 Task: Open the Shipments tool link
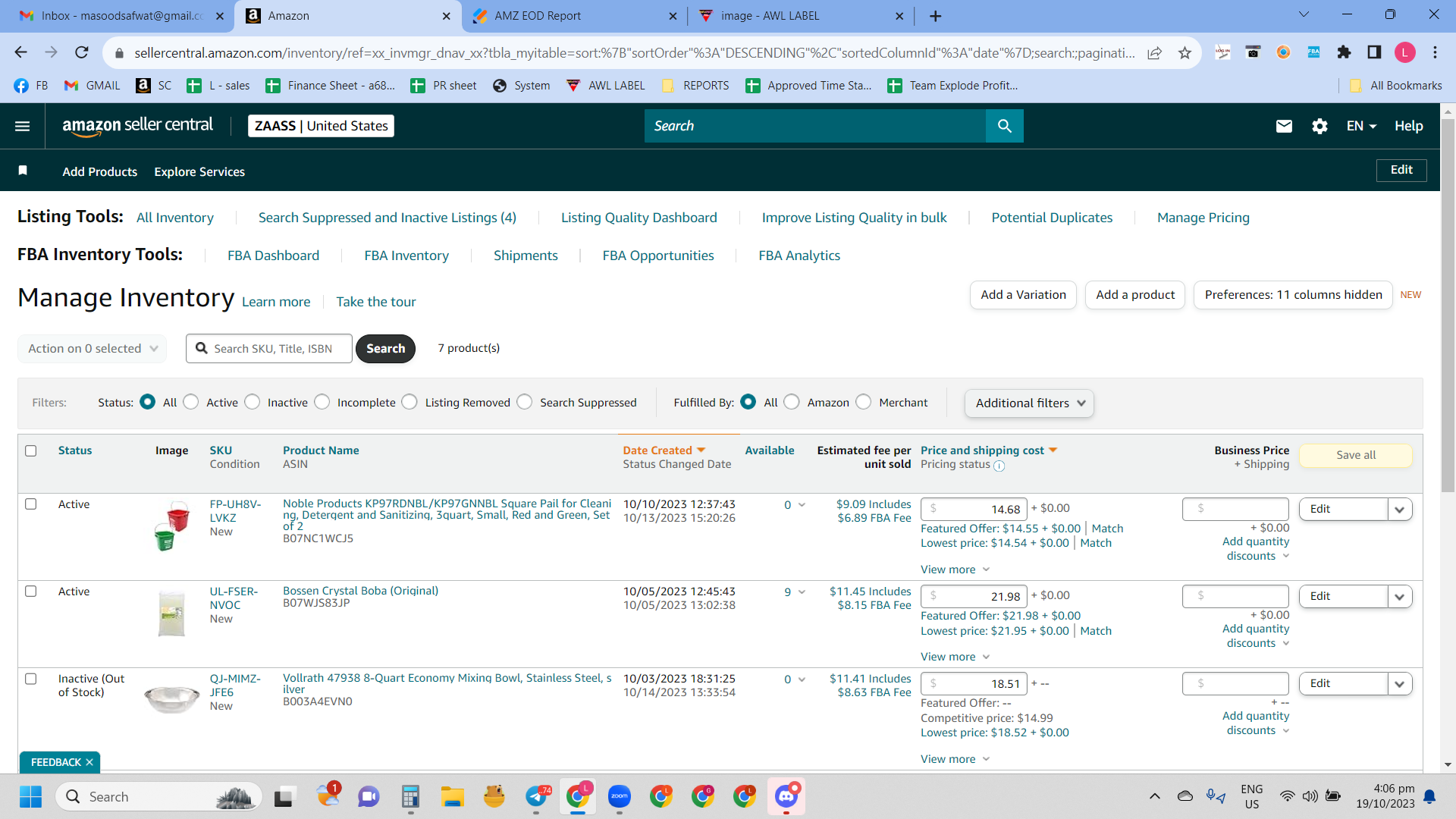(x=526, y=256)
